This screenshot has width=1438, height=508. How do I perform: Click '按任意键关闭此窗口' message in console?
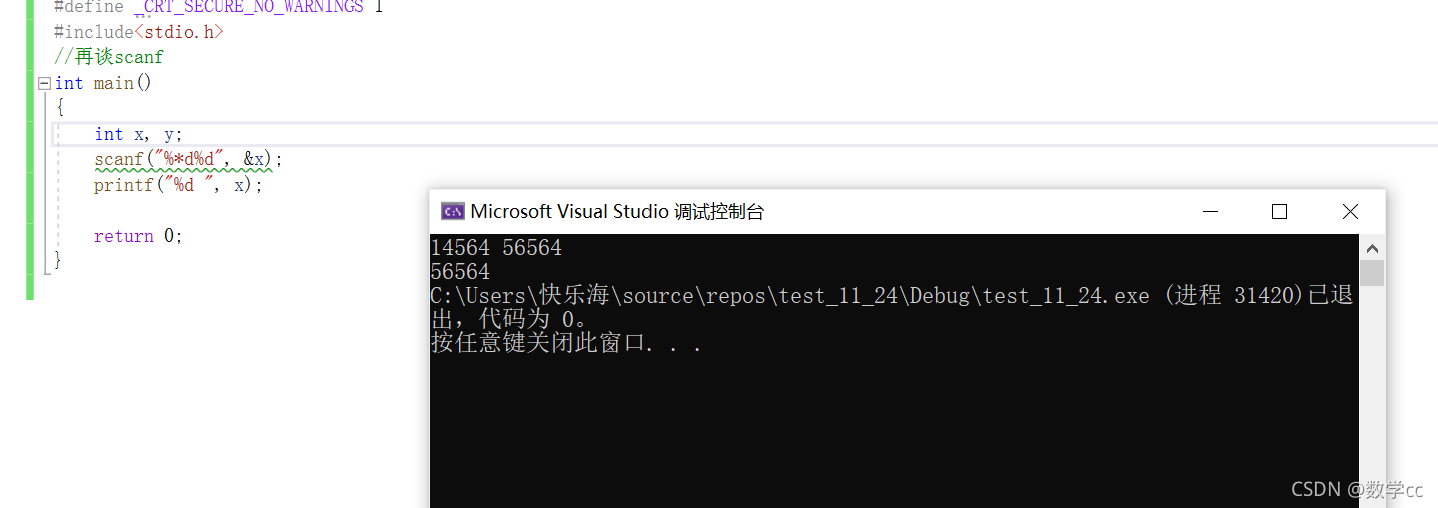pyautogui.click(x=566, y=343)
